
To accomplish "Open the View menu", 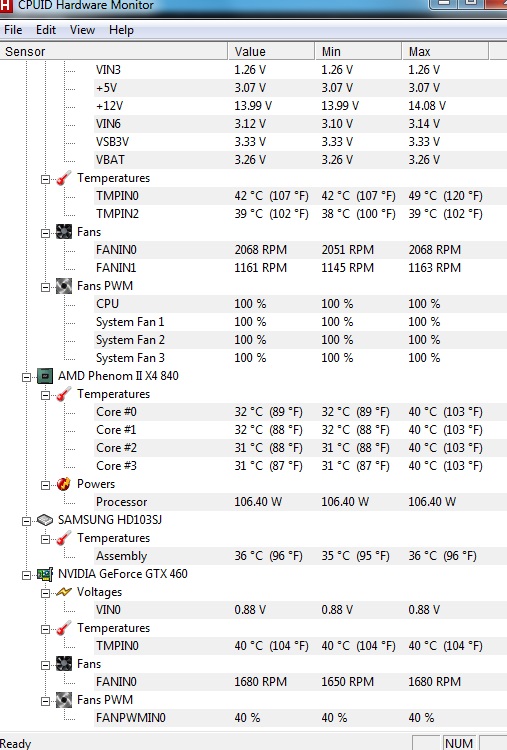I will [x=82, y=30].
